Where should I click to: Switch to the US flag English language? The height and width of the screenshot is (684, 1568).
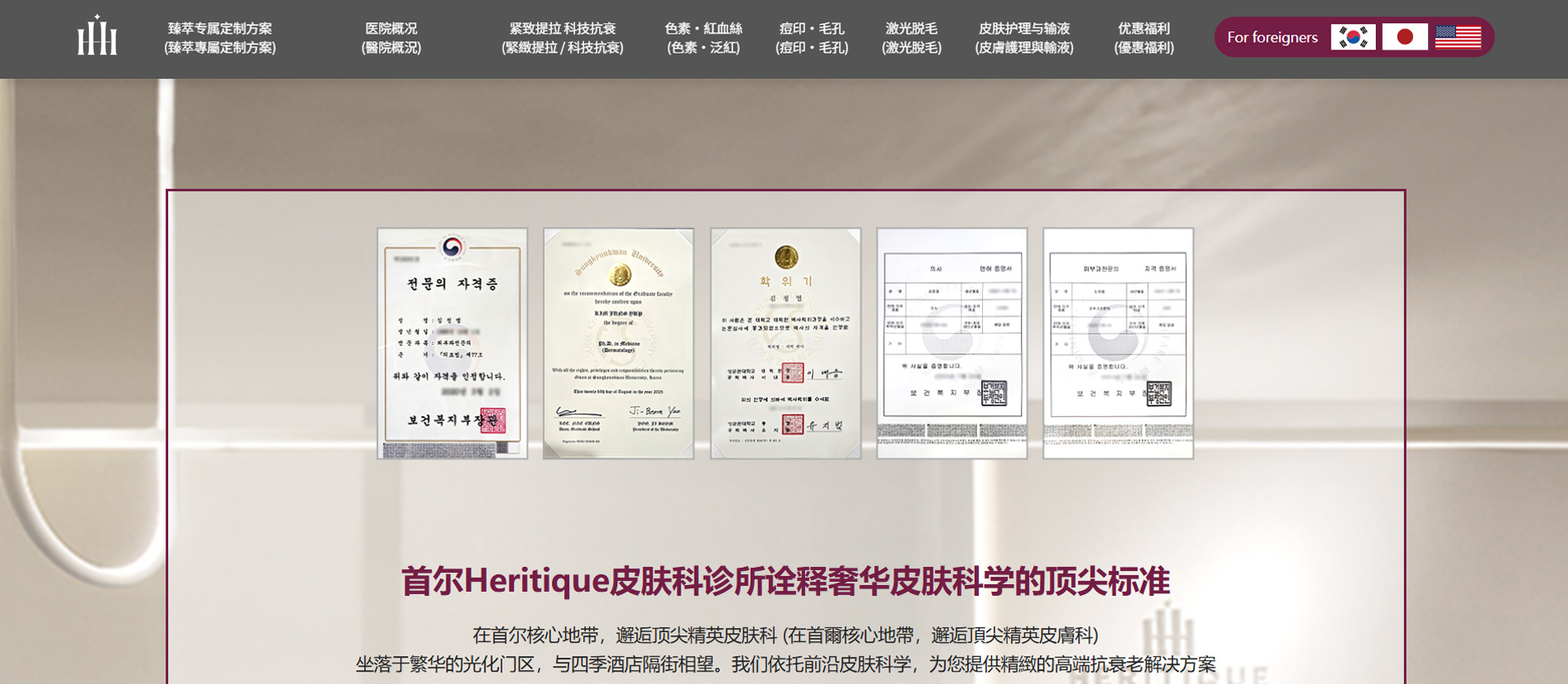tap(1458, 37)
